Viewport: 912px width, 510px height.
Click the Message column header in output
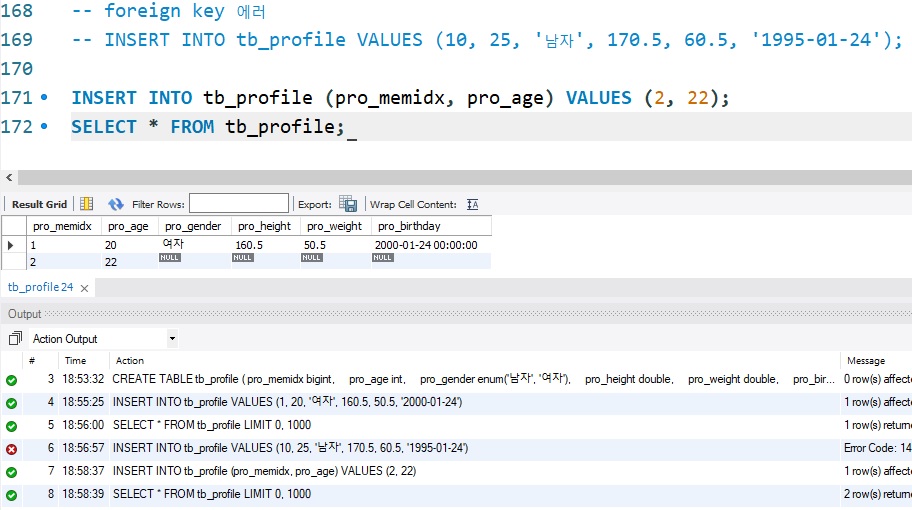(866, 361)
